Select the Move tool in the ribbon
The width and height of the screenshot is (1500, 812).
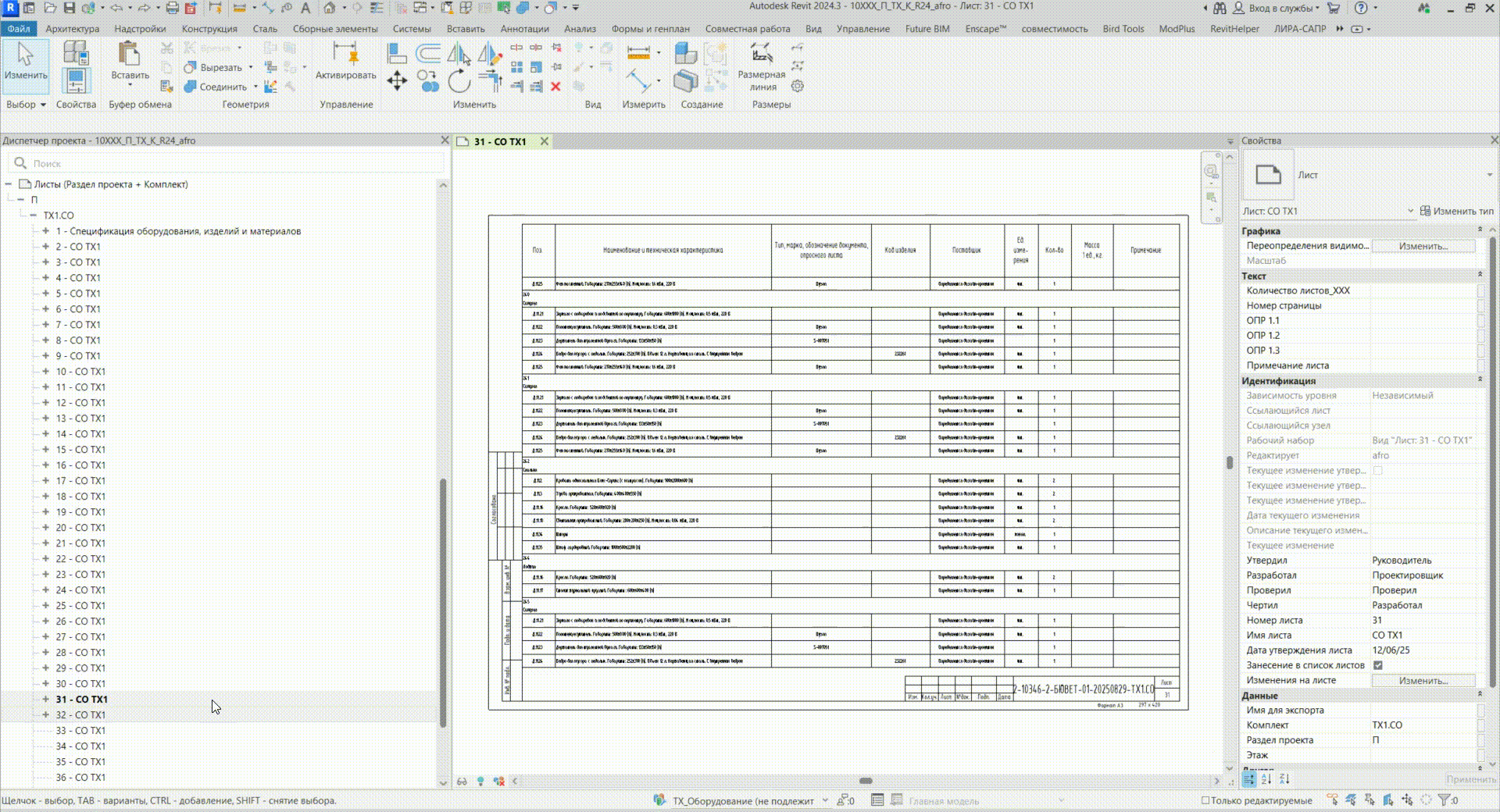click(x=397, y=81)
